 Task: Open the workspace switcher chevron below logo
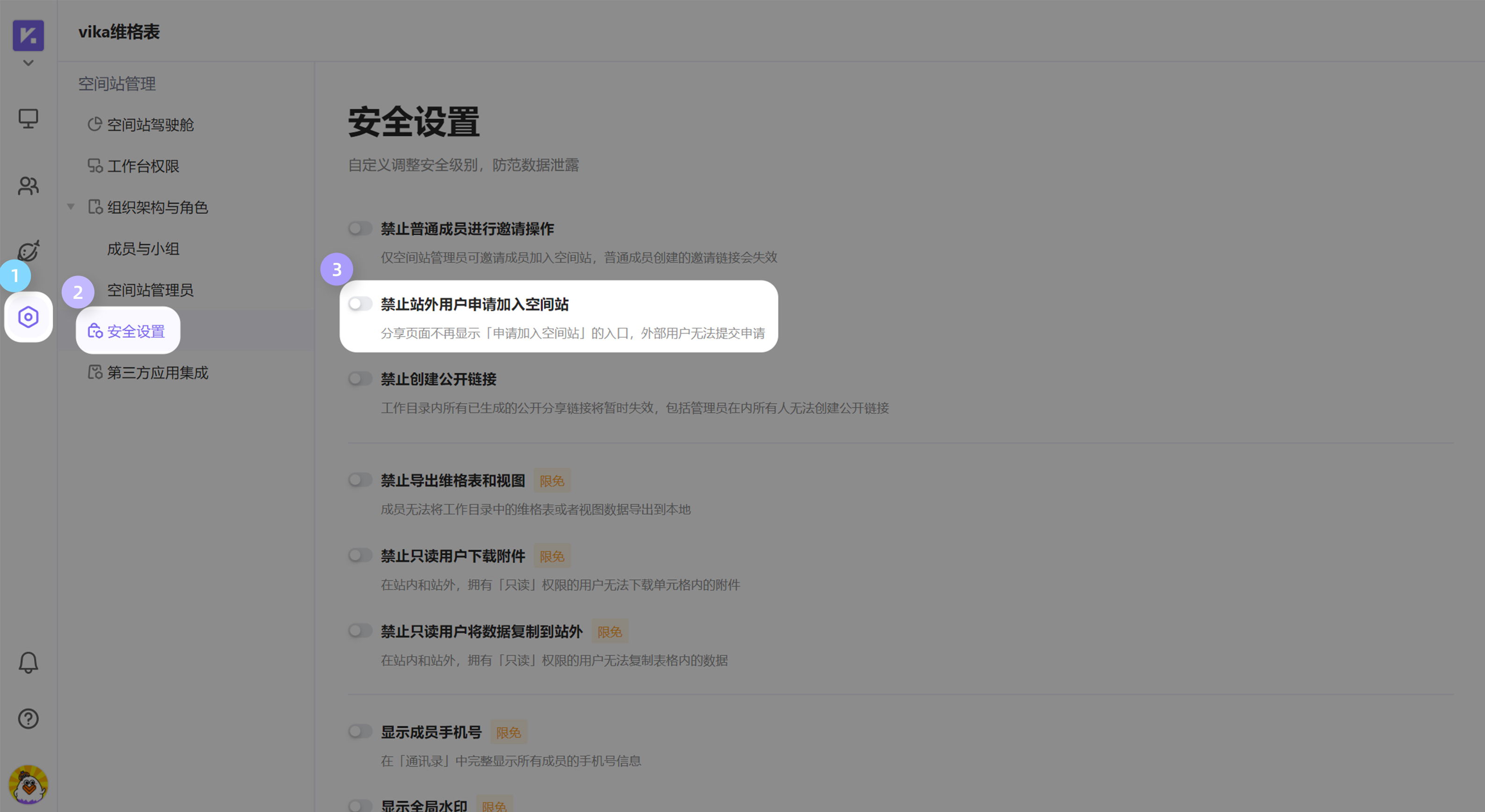click(x=28, y=62)
